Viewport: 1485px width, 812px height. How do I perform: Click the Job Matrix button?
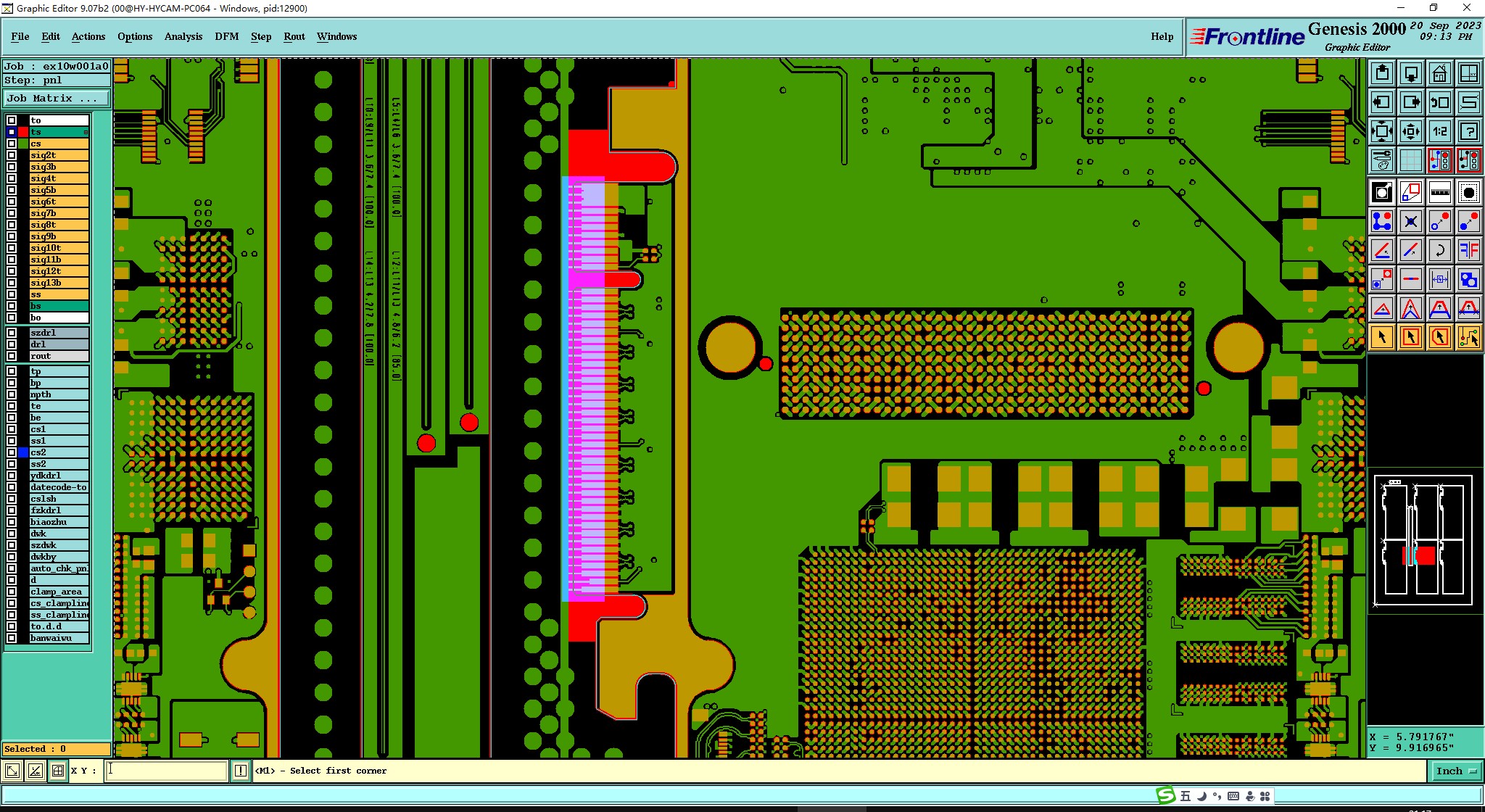[x=57, y=98]
